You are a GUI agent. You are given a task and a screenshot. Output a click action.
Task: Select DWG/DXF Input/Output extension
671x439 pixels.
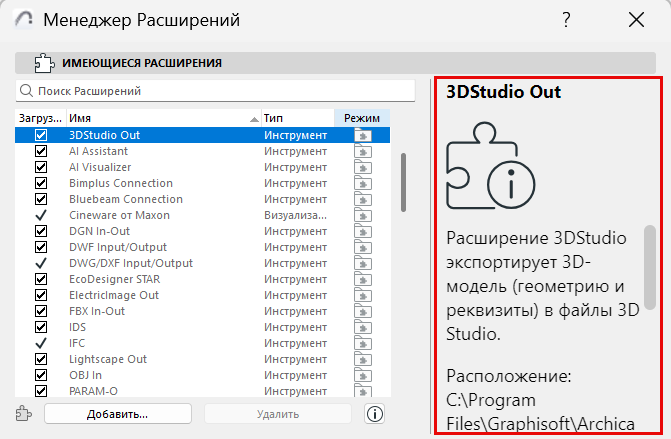tap(202, 263)
